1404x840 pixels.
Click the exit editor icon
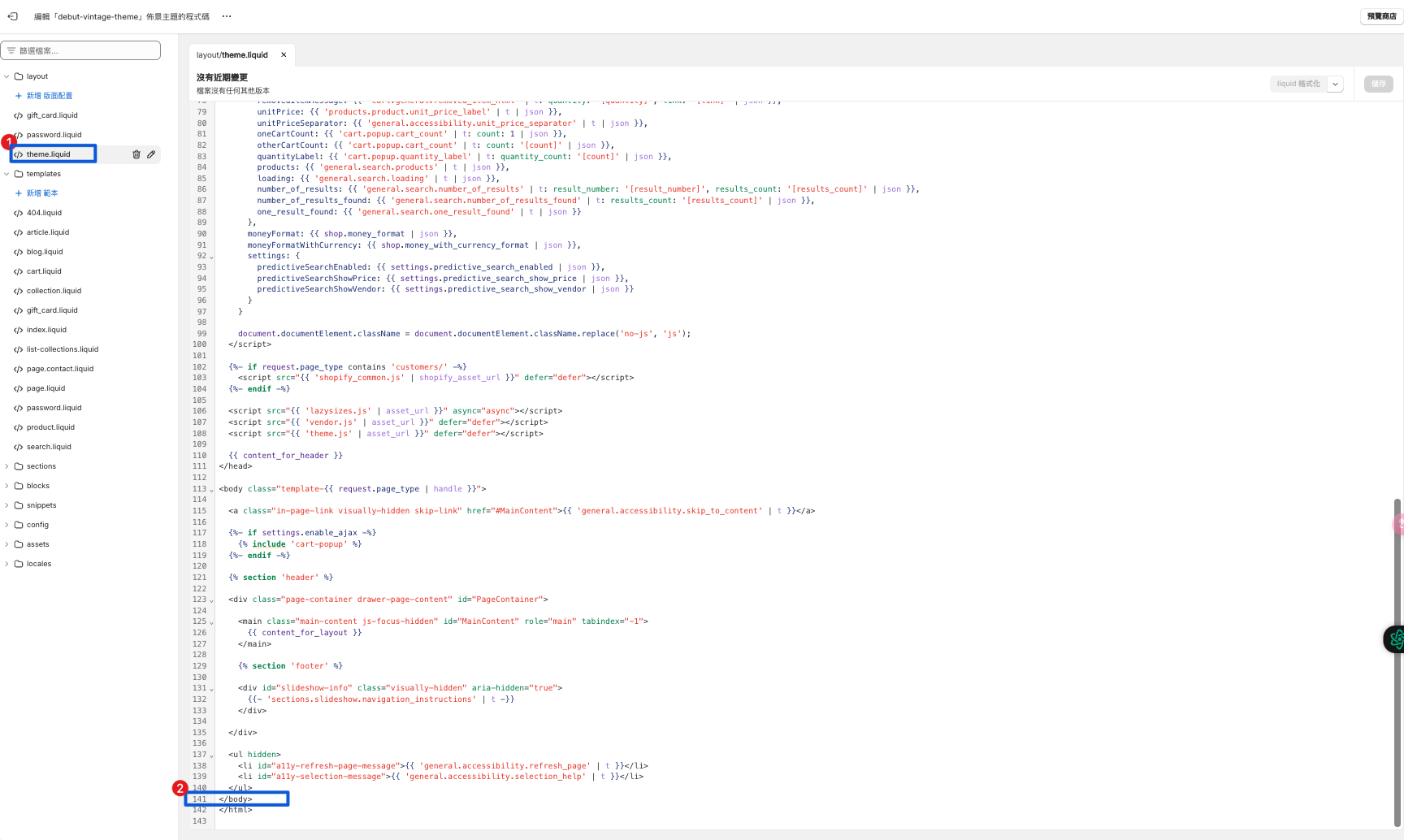coord(13,16)
